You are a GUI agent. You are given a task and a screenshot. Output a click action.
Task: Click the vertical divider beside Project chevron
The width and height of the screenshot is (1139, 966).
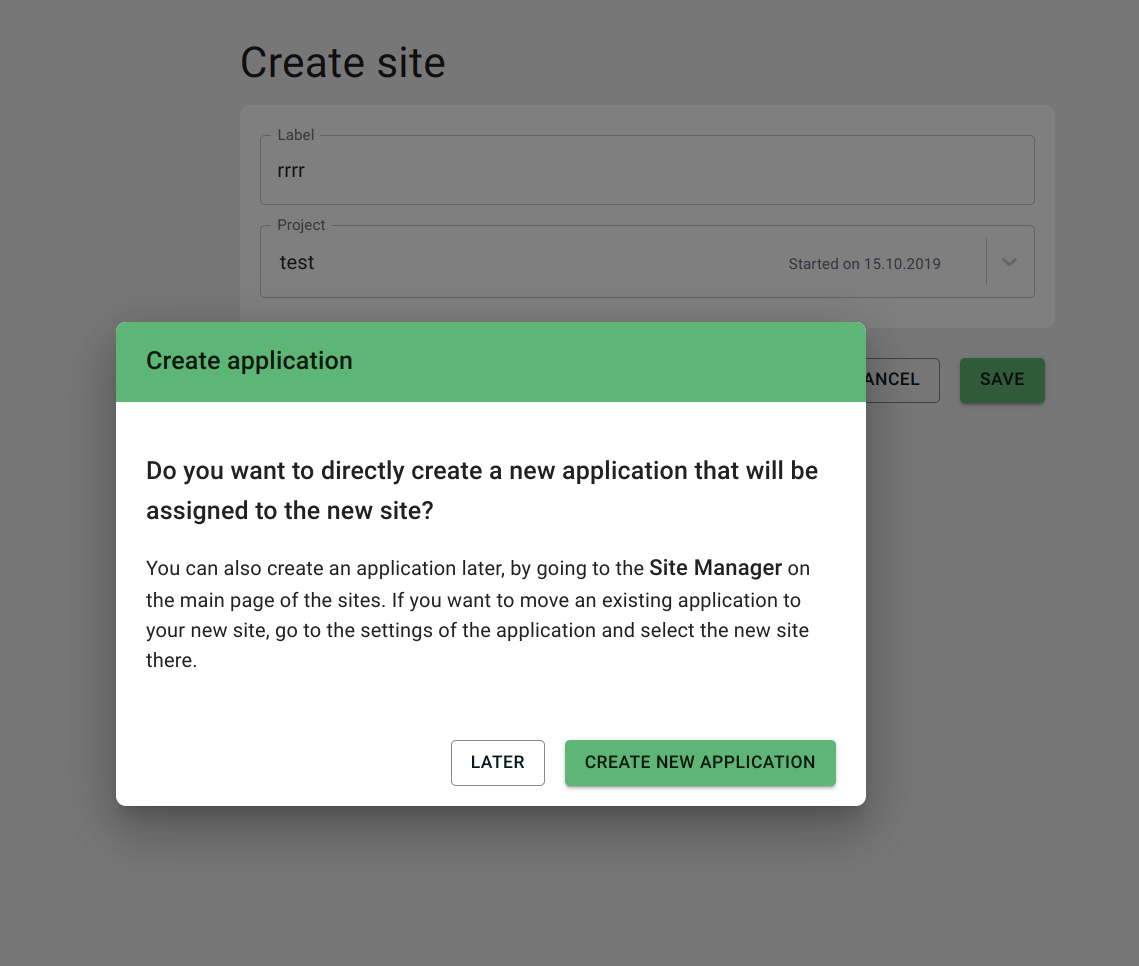(986, 262)
